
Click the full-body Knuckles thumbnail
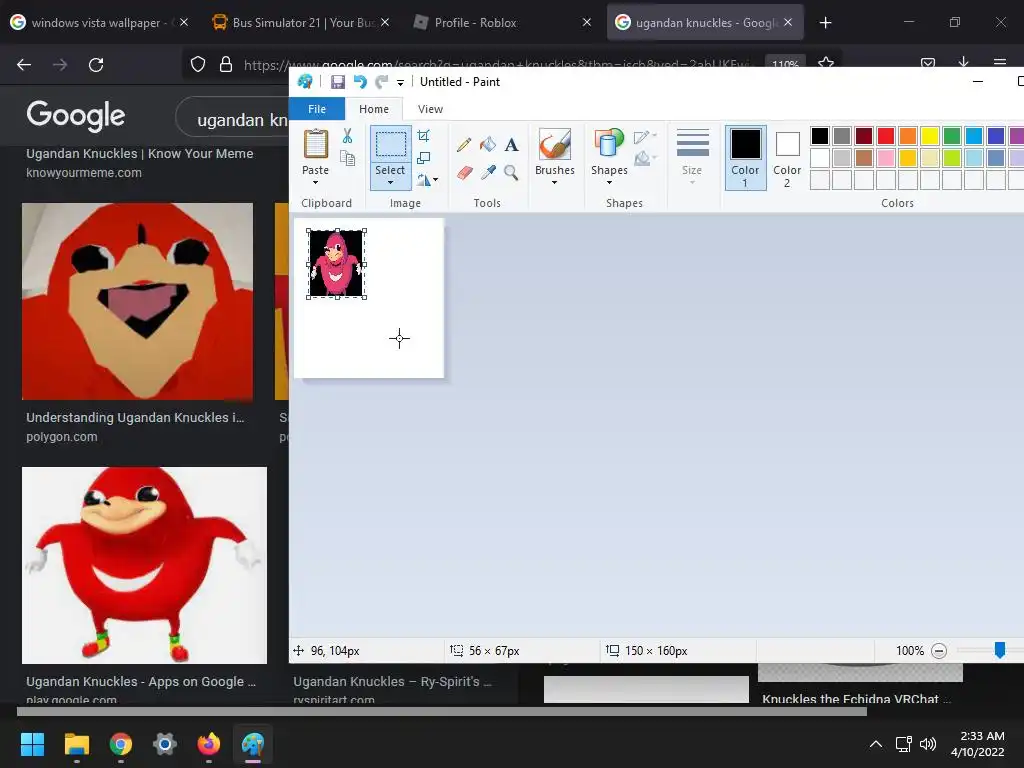144,565
